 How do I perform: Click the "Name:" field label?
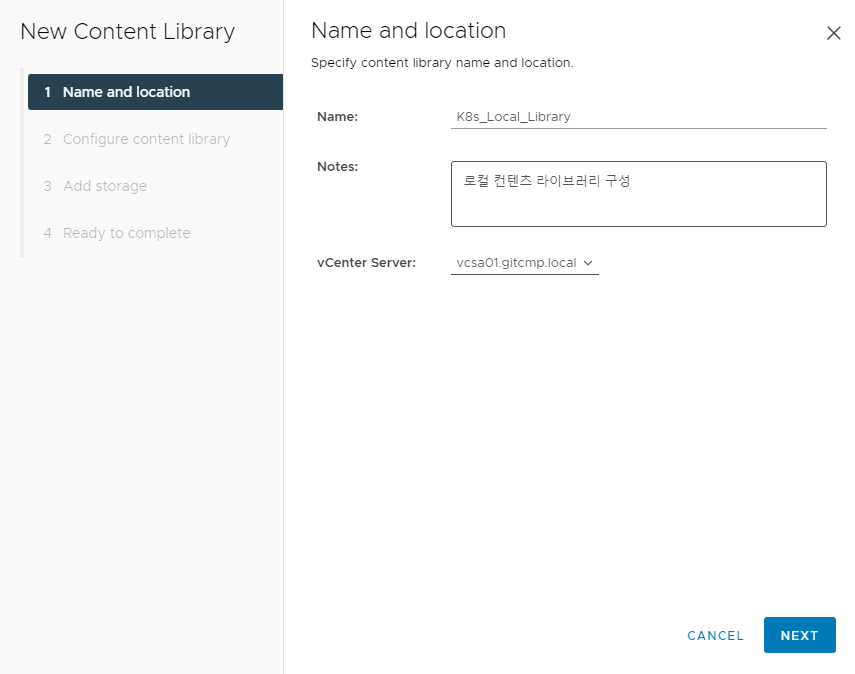338,117
